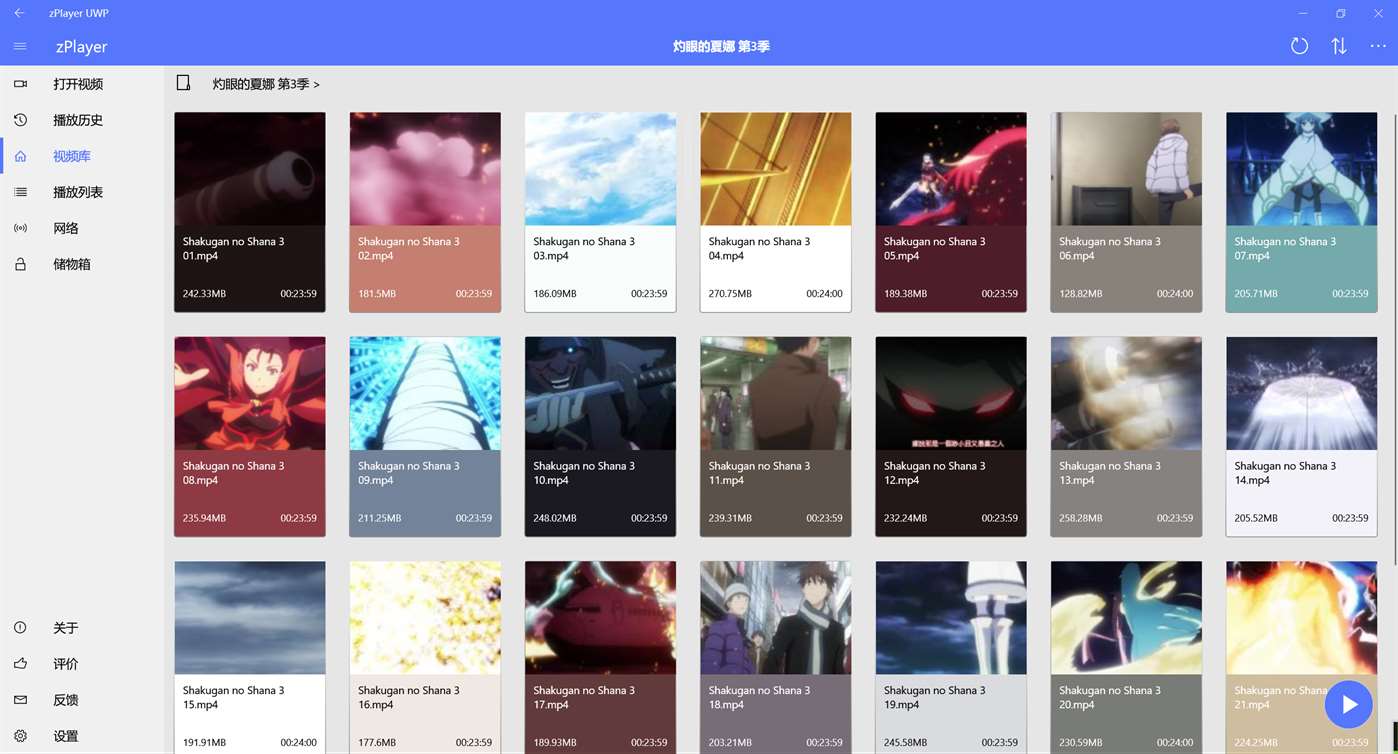Select the 评价 rate option
The width and height of the screenshot is (1398, 754).
pos(20,663)
